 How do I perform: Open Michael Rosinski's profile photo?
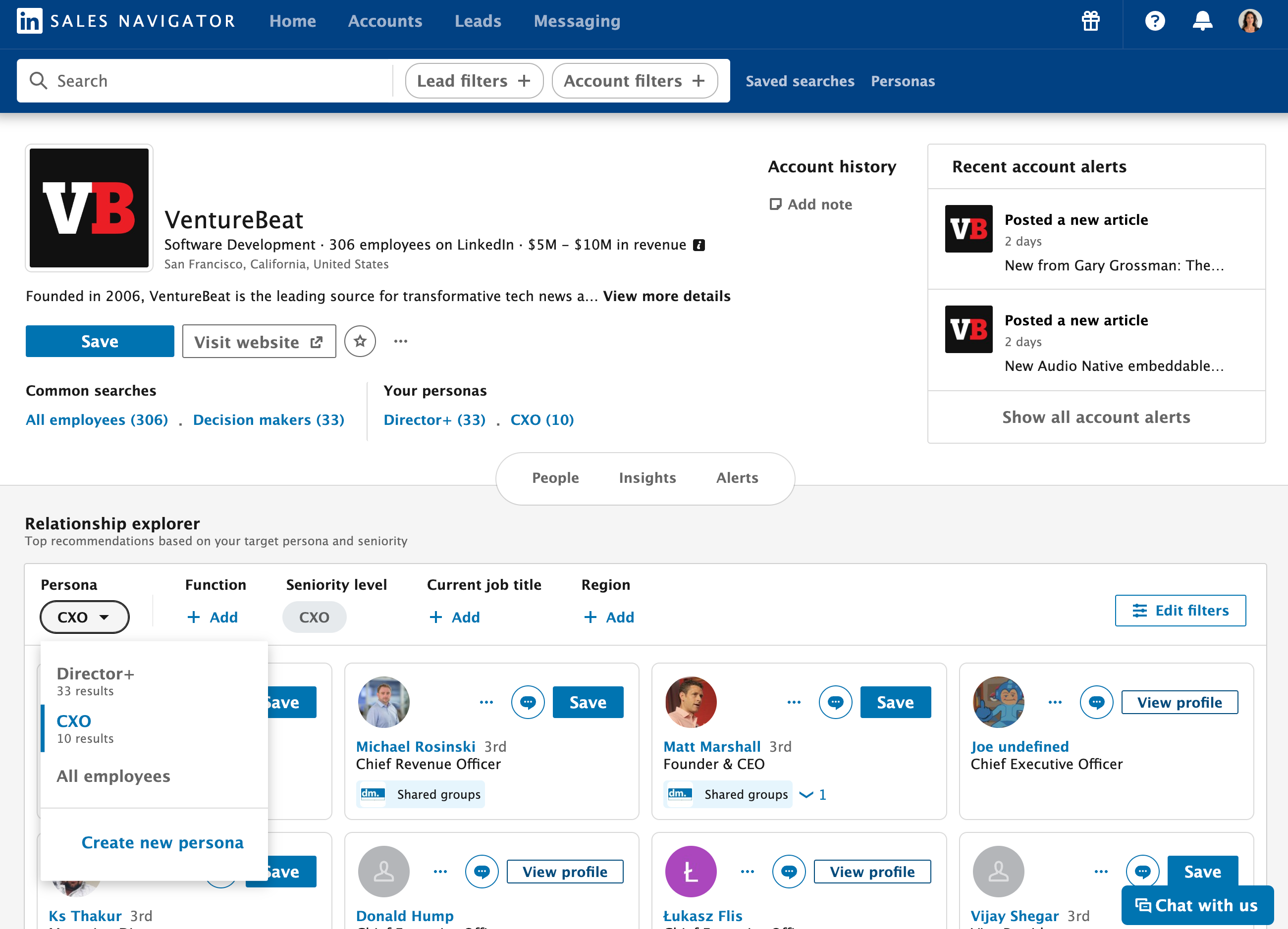point(384,702)
